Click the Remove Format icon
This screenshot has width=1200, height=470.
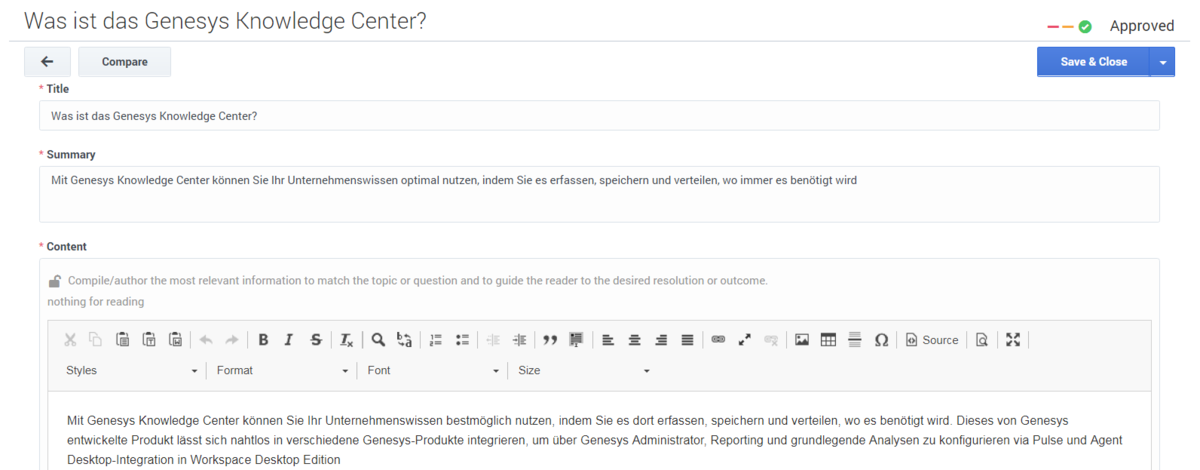[346, 340]
